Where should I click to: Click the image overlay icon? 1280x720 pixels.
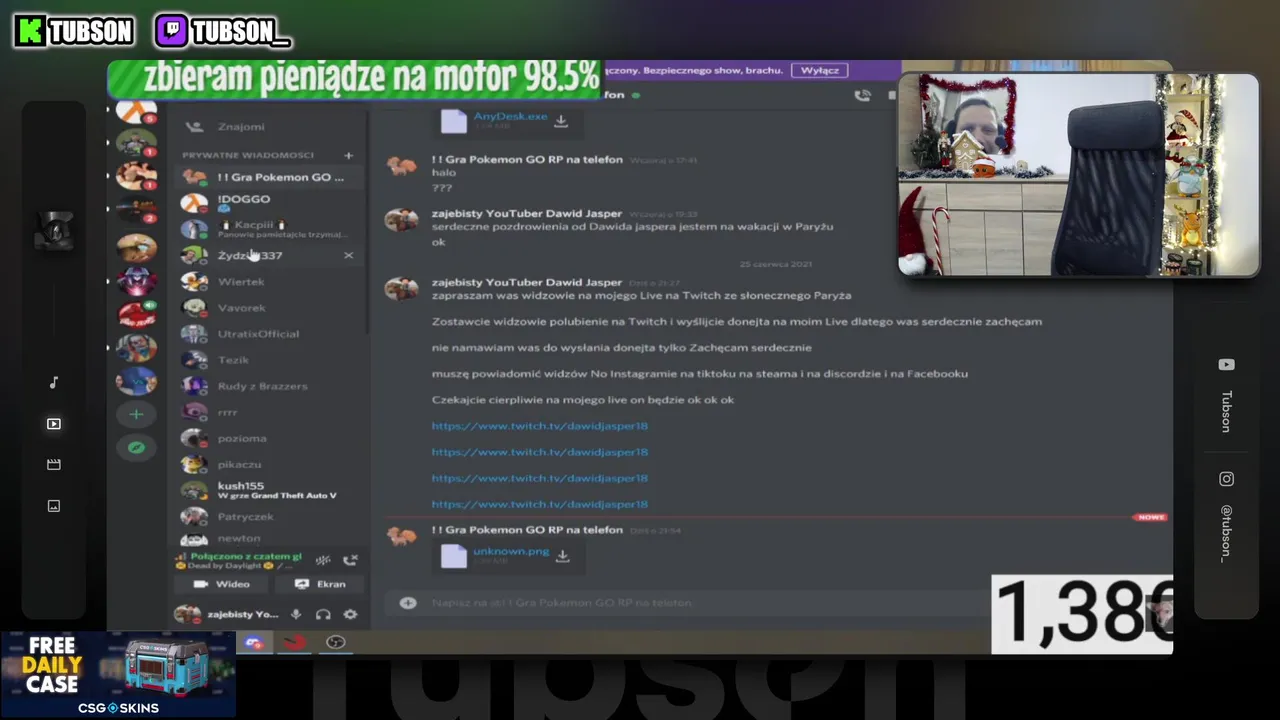coord(54,506)
